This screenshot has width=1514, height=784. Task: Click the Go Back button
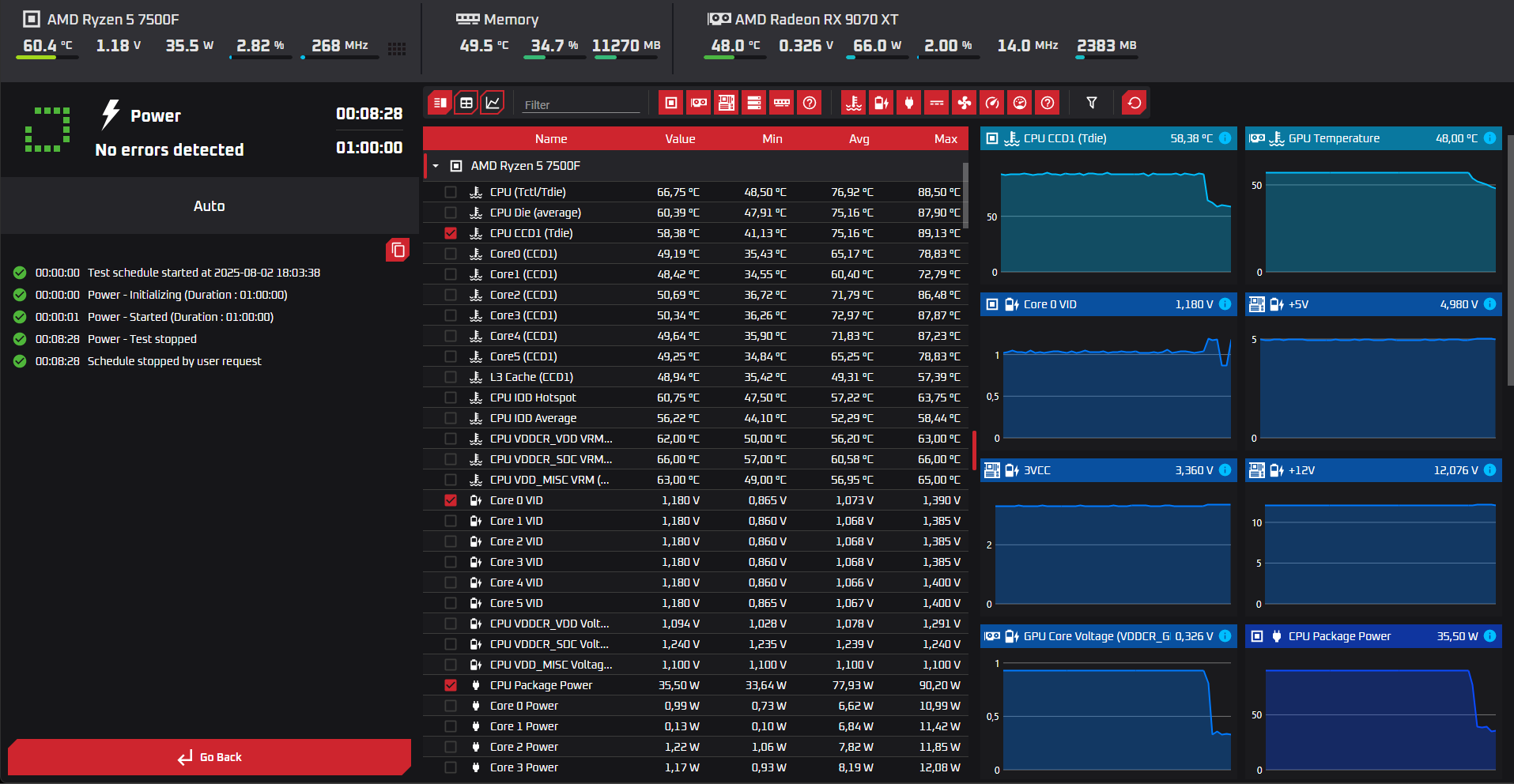210,757
